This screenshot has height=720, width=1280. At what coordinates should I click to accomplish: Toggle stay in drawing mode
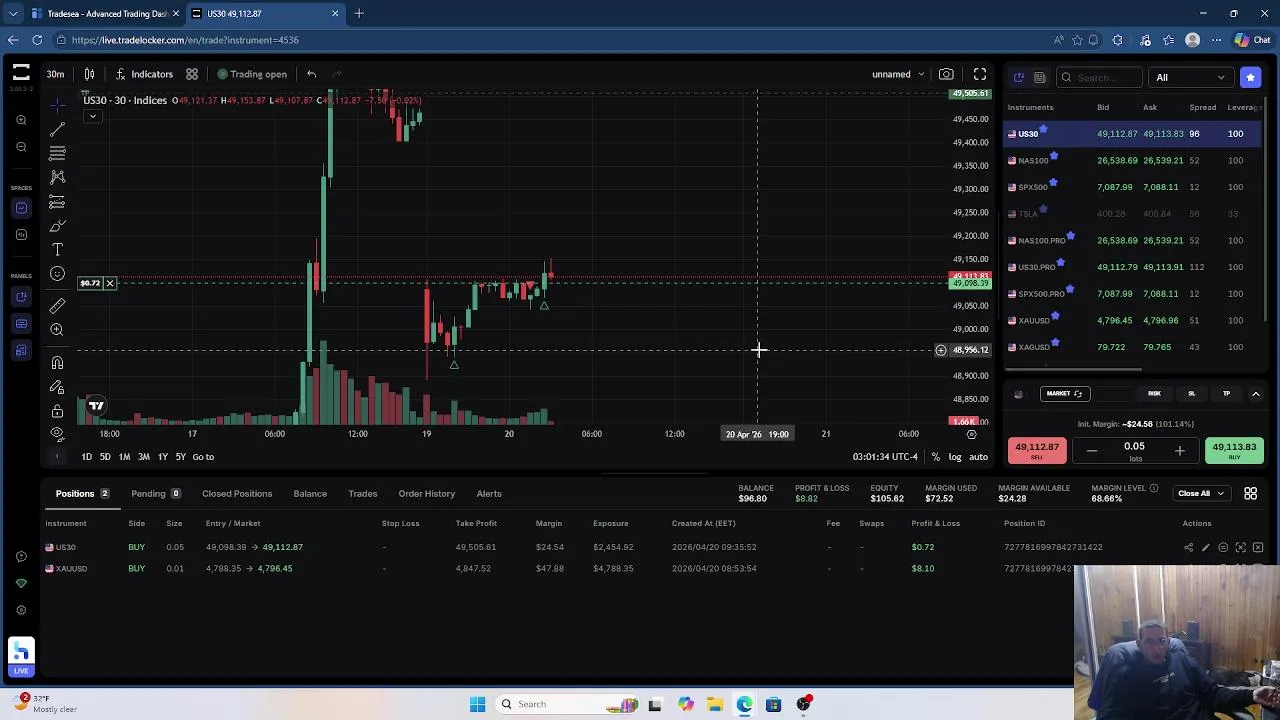(57, 387)
